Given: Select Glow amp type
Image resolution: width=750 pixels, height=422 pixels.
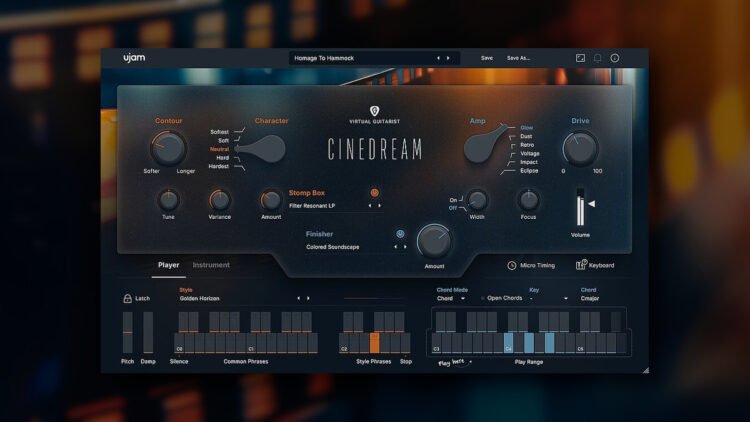Looking at the screenshot, I should click(527, 128).
